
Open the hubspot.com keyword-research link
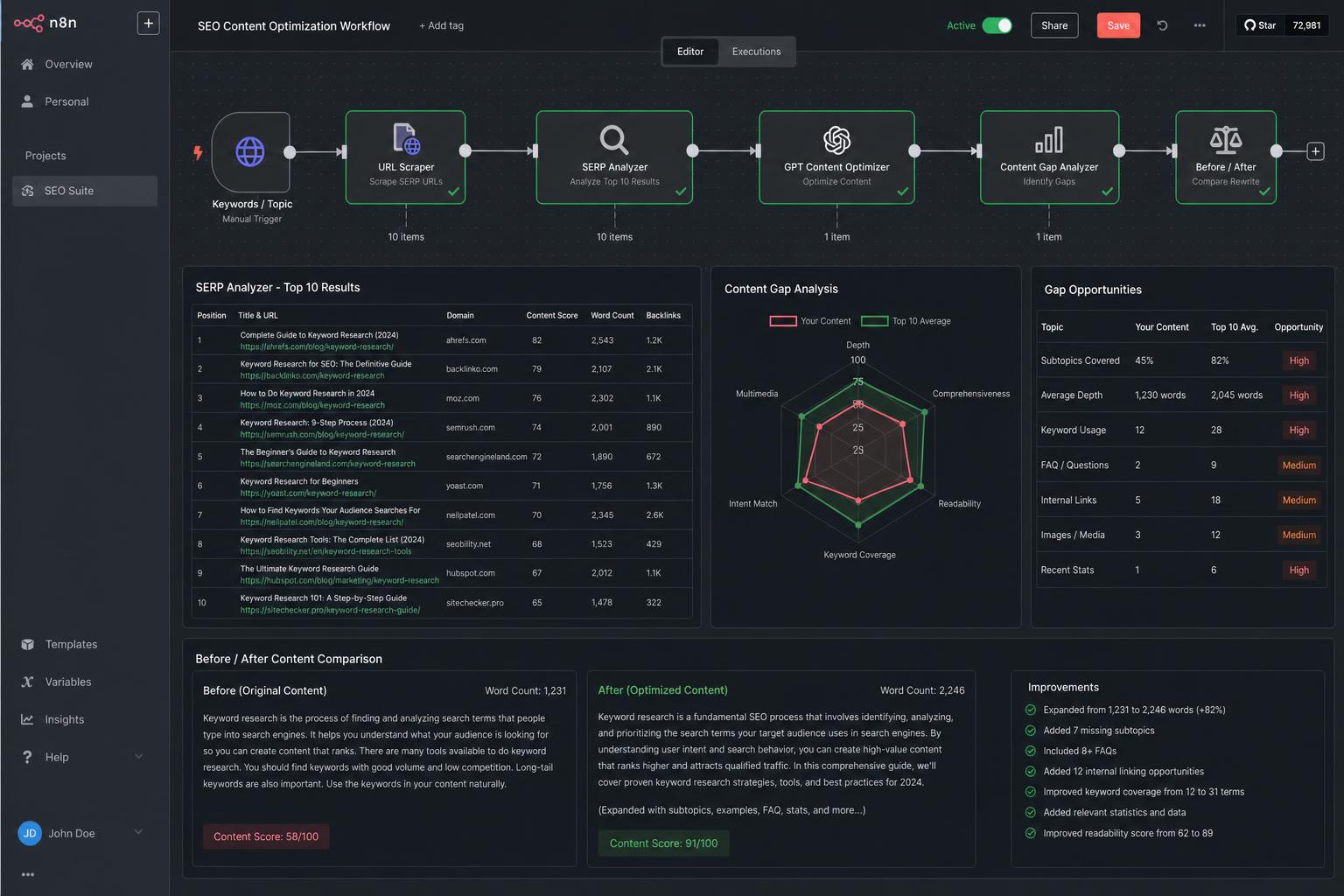tap(339, 580)
